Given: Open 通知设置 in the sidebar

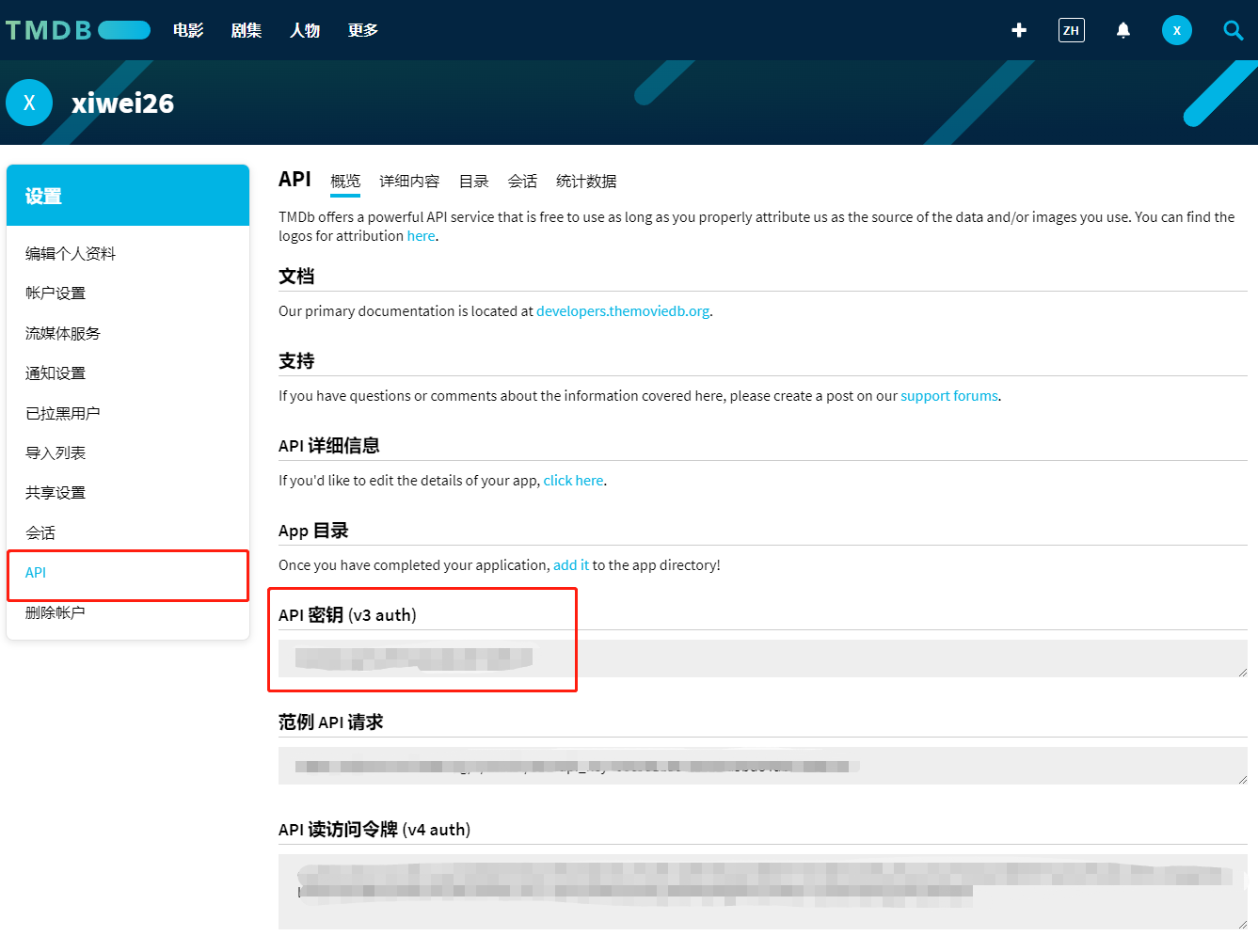Looking at the screenshot, I should click(x=56, y=373).
